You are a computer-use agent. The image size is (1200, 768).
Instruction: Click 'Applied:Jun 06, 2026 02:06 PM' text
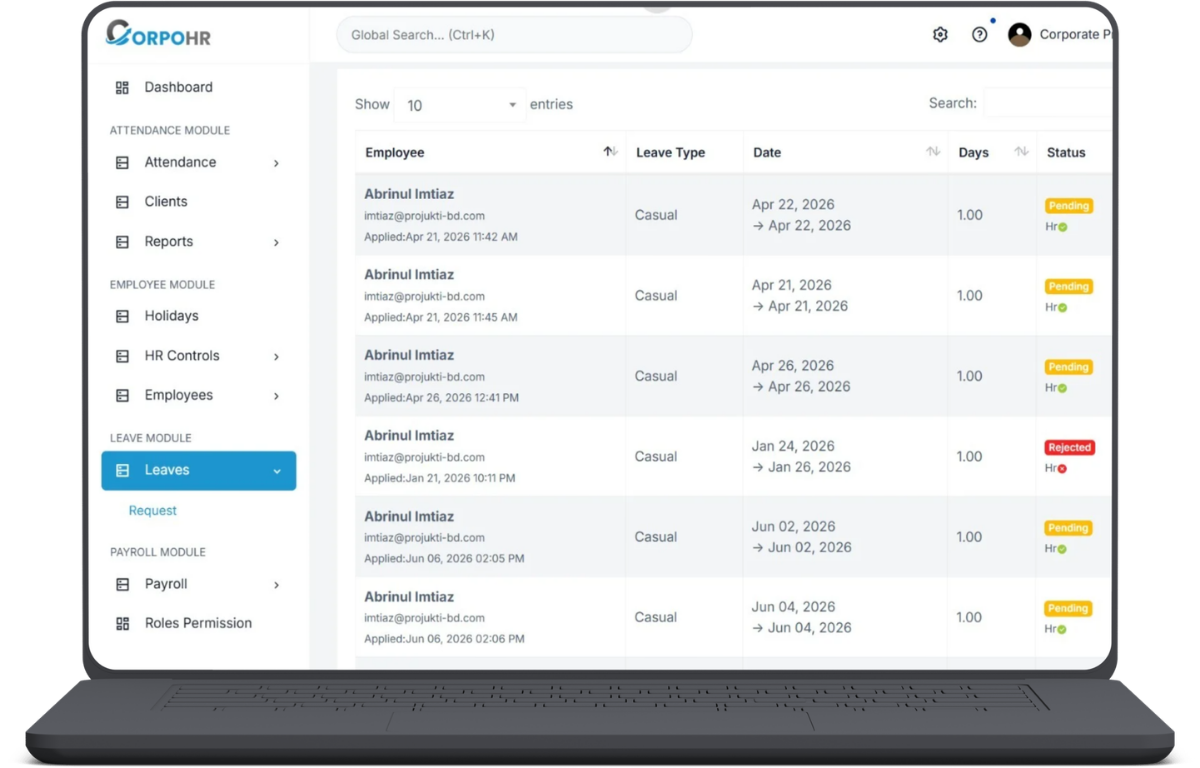tap(444, 639)
